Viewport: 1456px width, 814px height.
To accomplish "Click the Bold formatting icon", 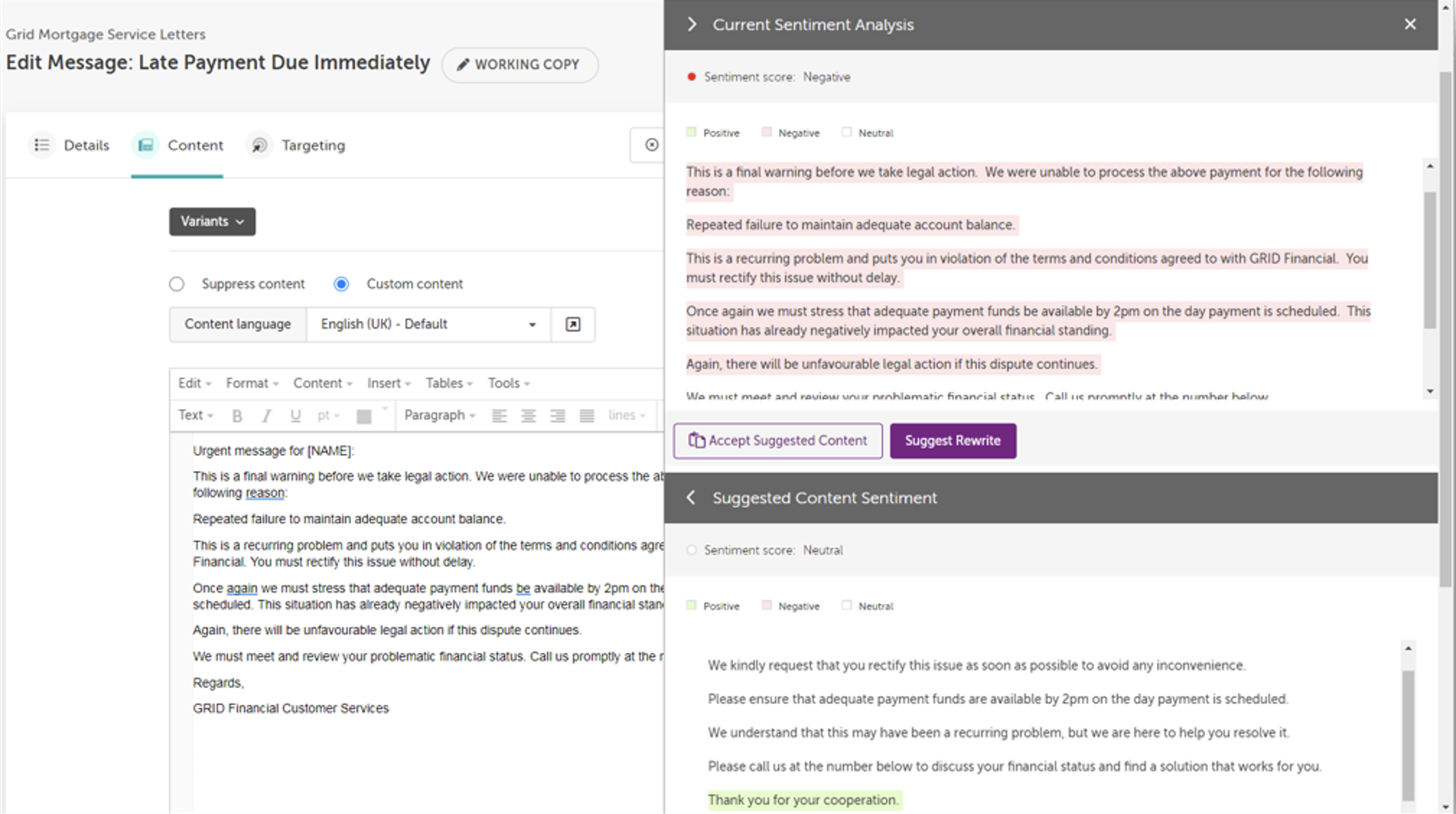I will 237,416.
